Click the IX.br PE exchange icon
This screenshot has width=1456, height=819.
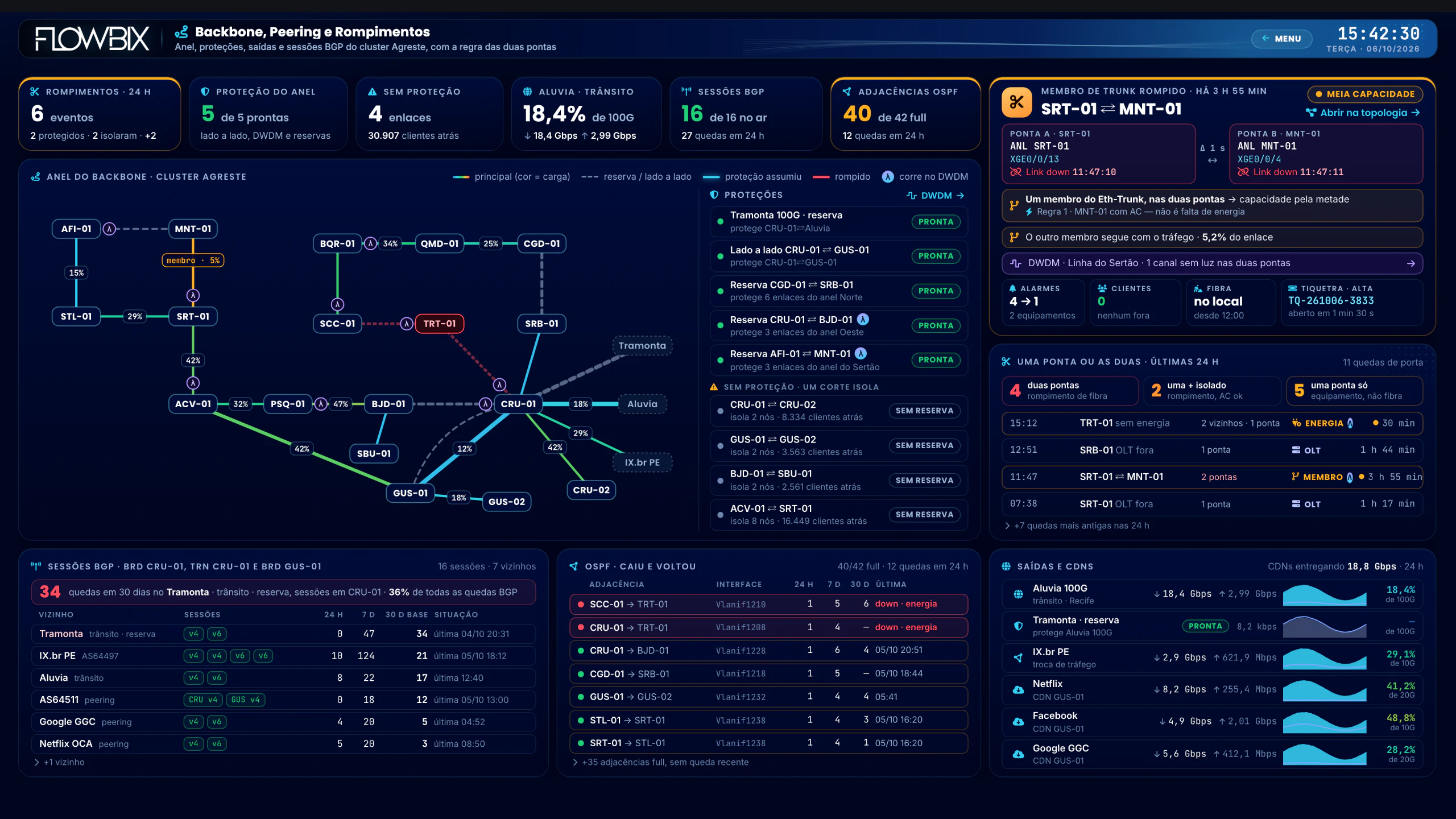pos(1018,658)
